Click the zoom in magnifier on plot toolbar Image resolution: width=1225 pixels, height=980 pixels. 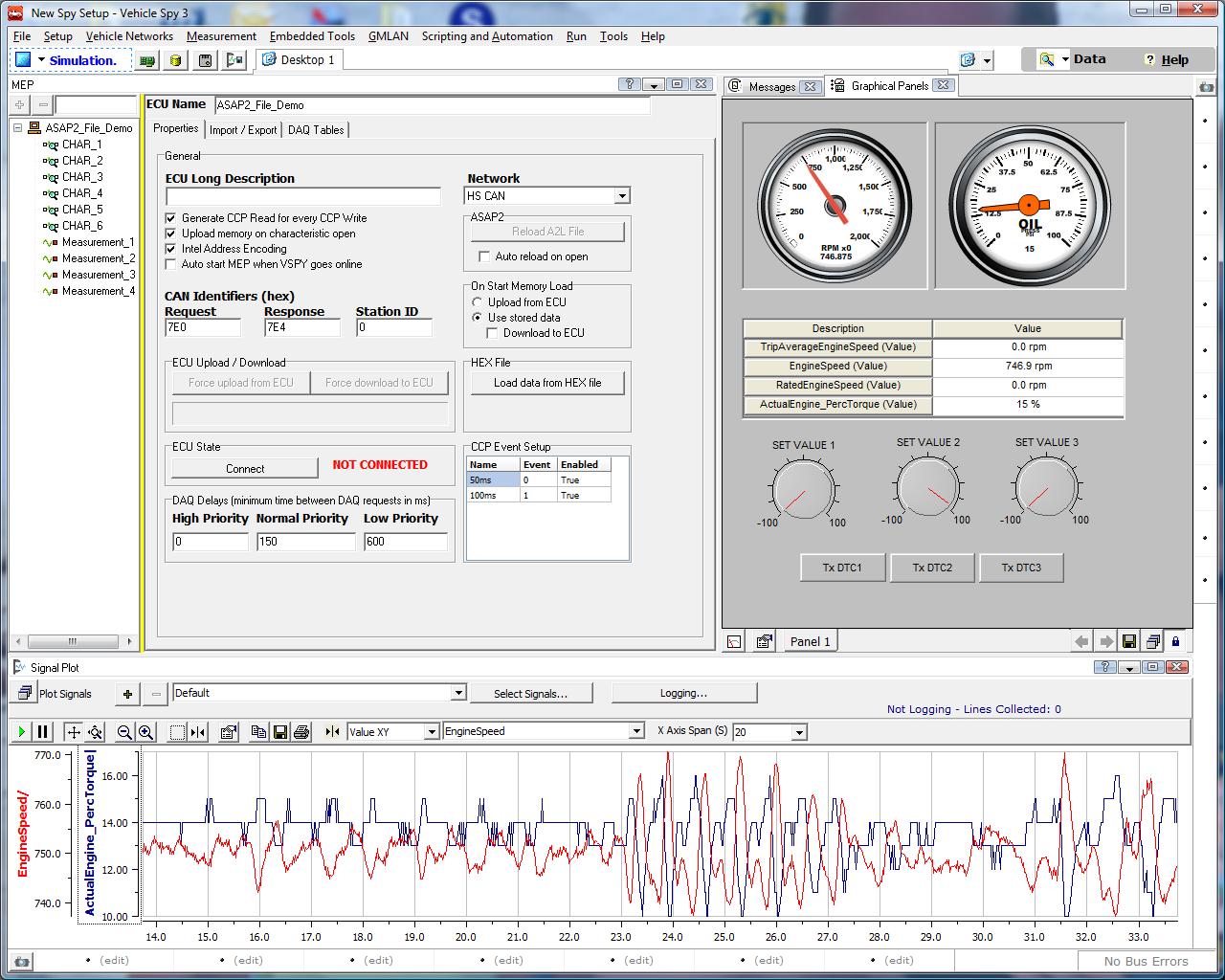coord(146,732)
